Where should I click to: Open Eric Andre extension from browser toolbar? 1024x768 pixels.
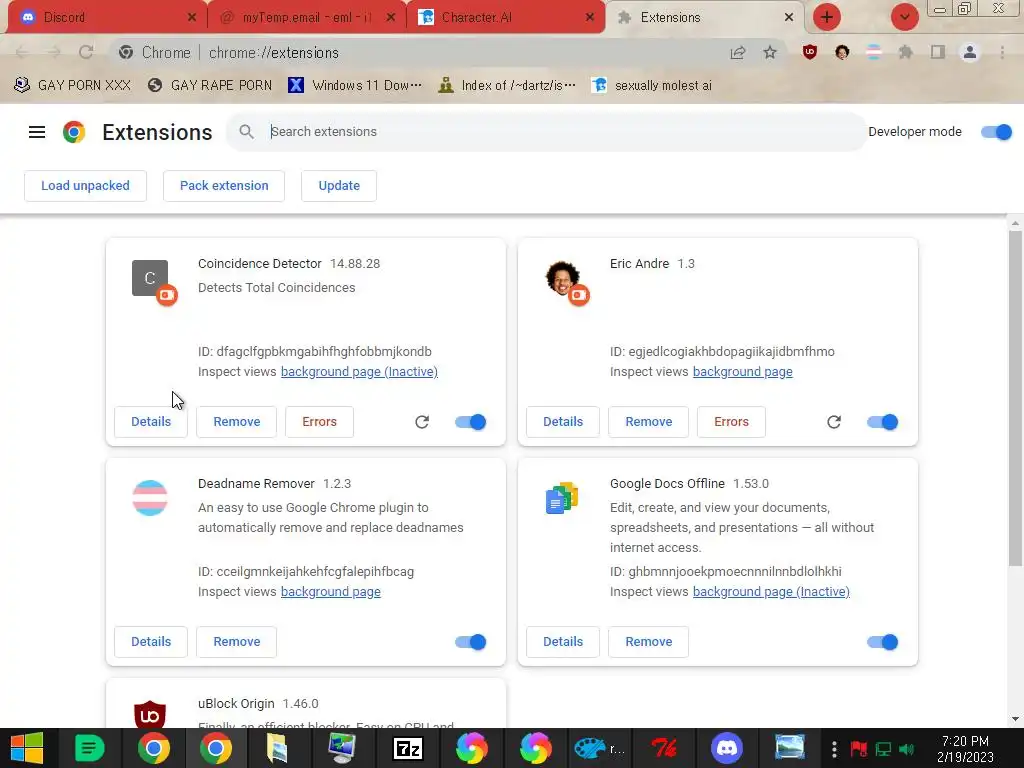pos(842,52)
